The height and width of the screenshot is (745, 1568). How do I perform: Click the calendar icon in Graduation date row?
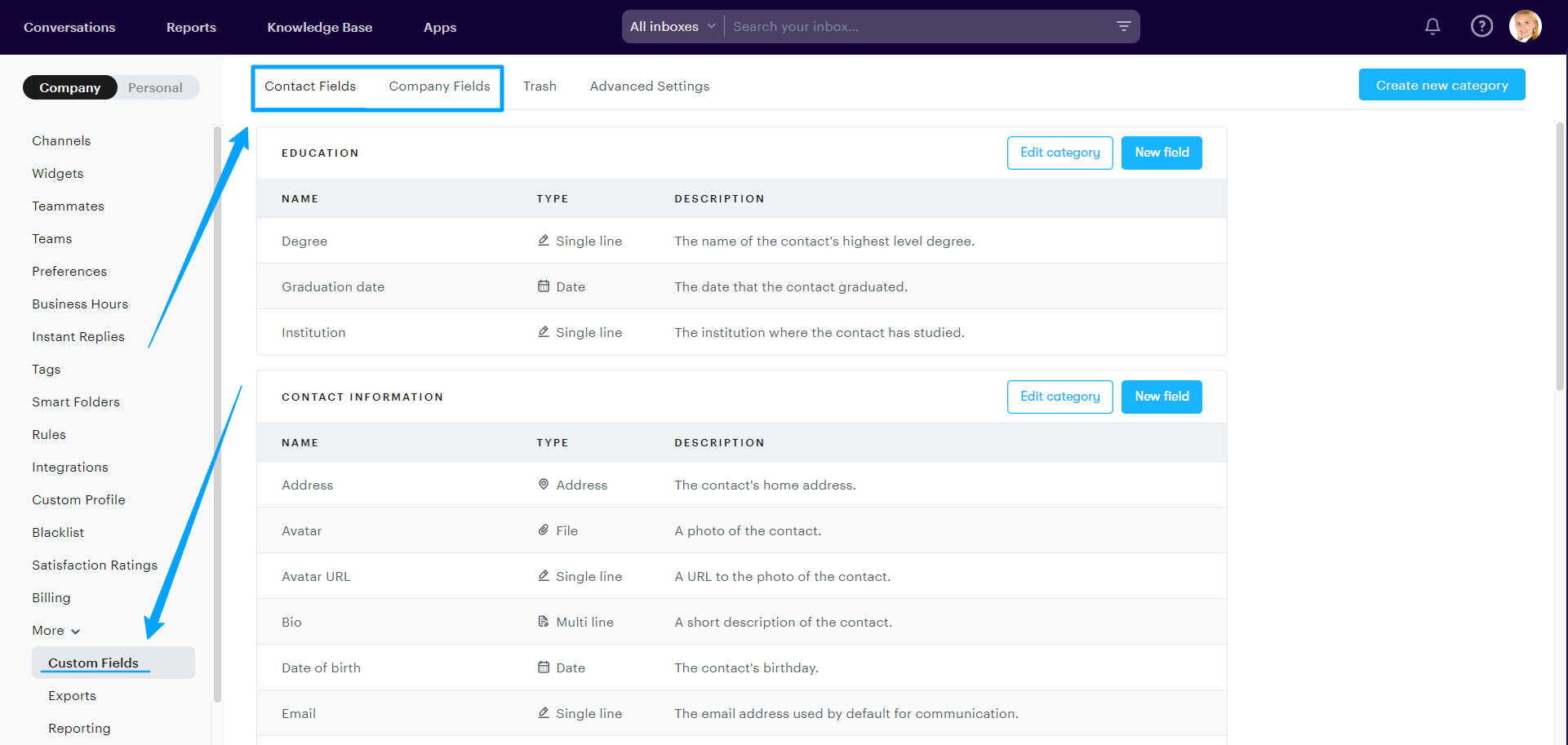point(544,286)
